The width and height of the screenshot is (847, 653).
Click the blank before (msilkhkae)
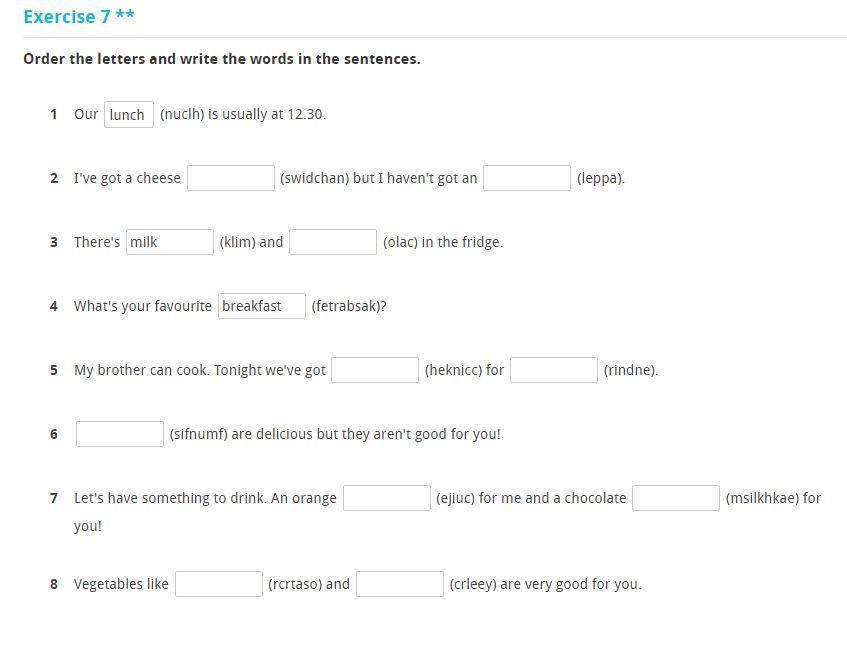click(x=675, y=498)
